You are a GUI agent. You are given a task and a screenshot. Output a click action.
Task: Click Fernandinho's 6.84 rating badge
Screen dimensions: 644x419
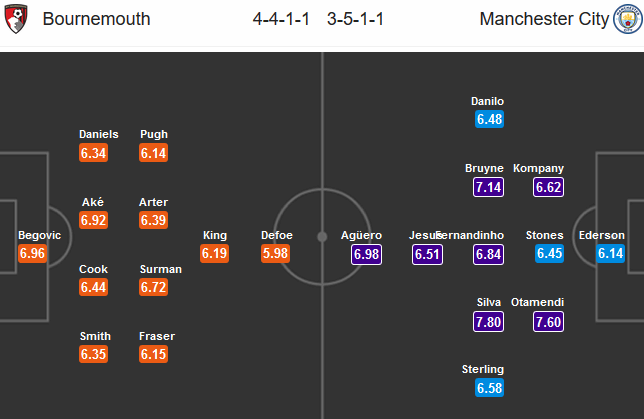coord(488,254)
